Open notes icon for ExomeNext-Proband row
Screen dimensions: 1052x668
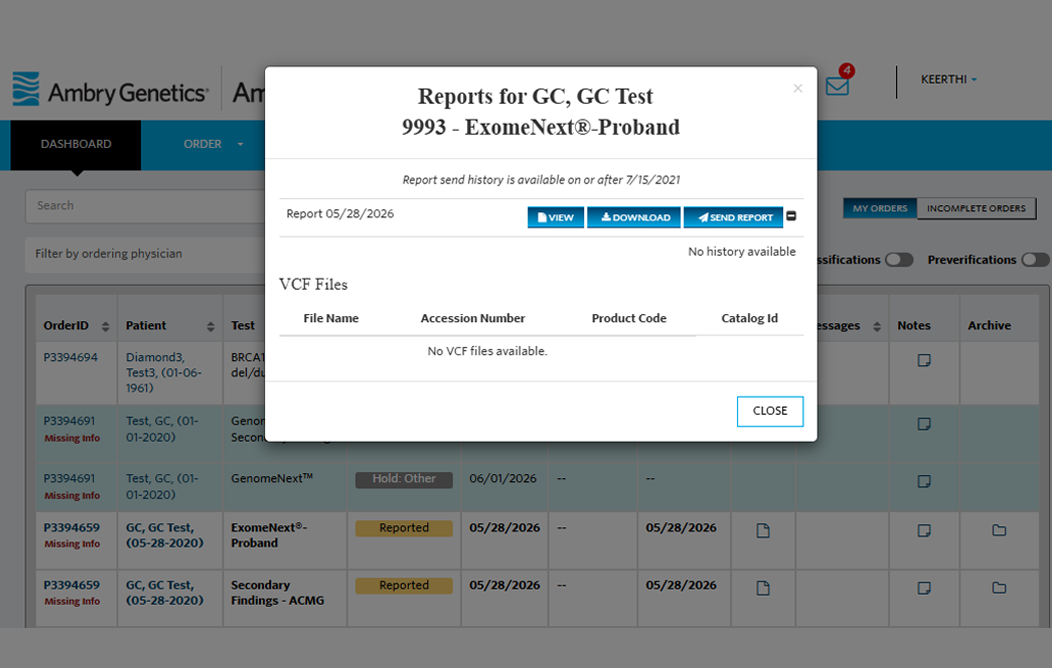(x=924, y=531)
